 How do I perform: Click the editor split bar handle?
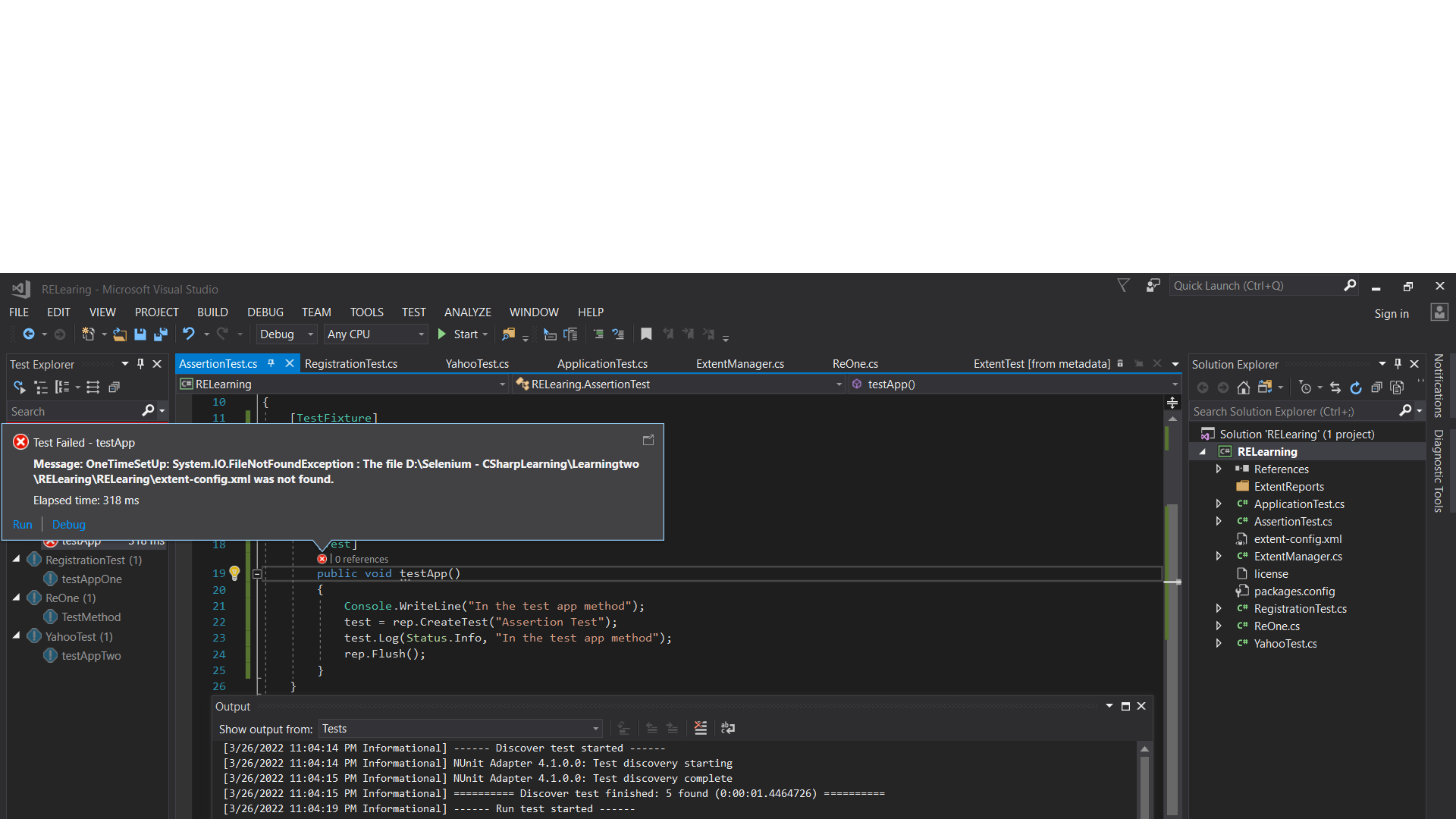tap(1172, 403)
